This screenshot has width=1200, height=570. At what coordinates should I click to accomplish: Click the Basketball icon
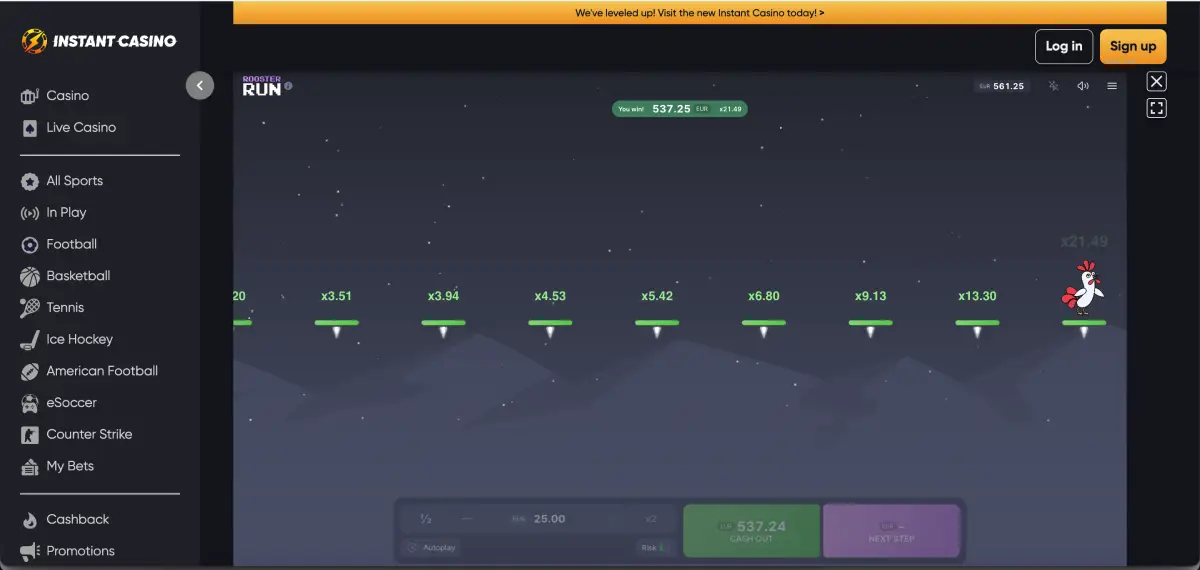29,276
